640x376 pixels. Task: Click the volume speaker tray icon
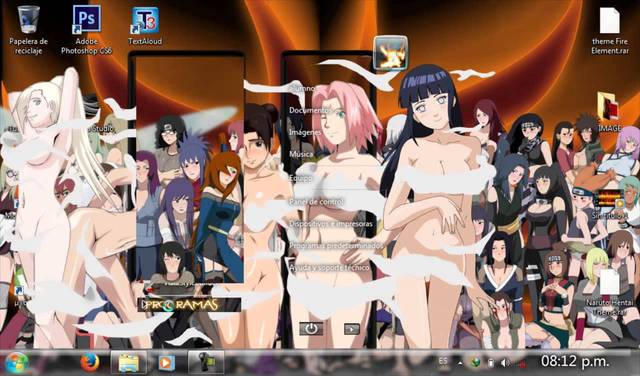pyautogui.click(x=505, y=363)
